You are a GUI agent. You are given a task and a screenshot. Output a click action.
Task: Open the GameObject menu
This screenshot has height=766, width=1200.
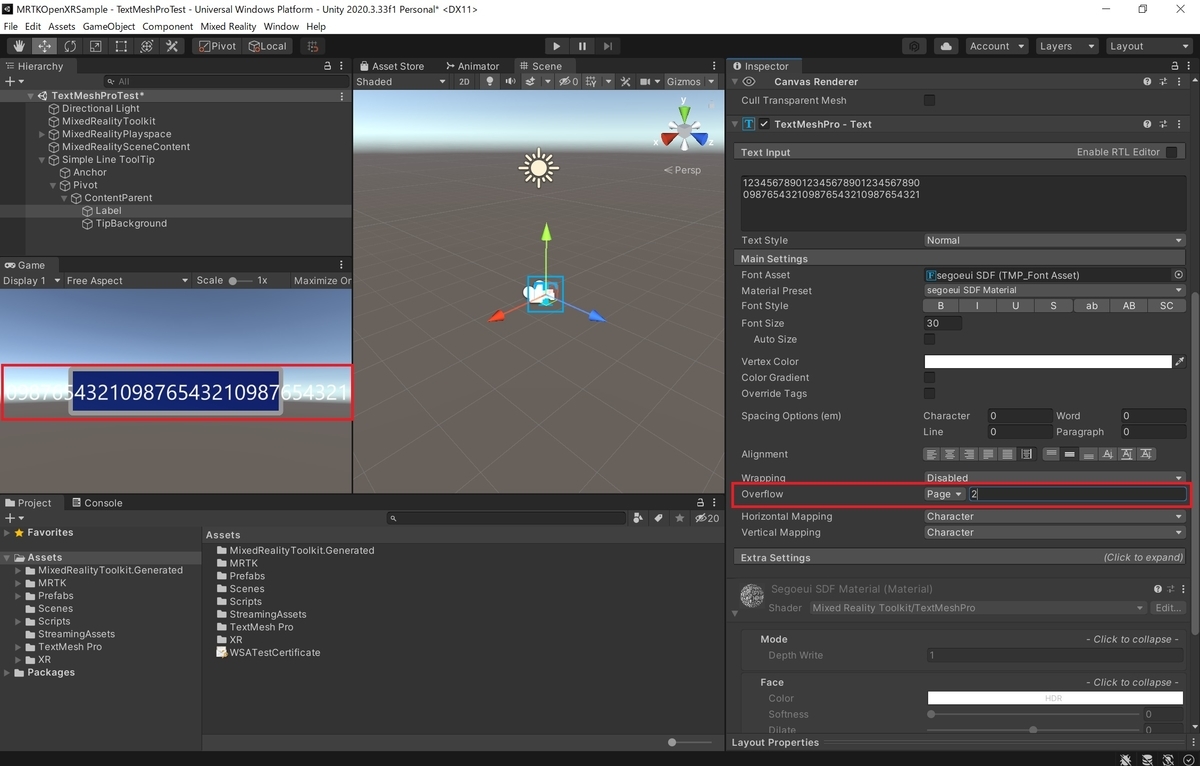[109, 26]
